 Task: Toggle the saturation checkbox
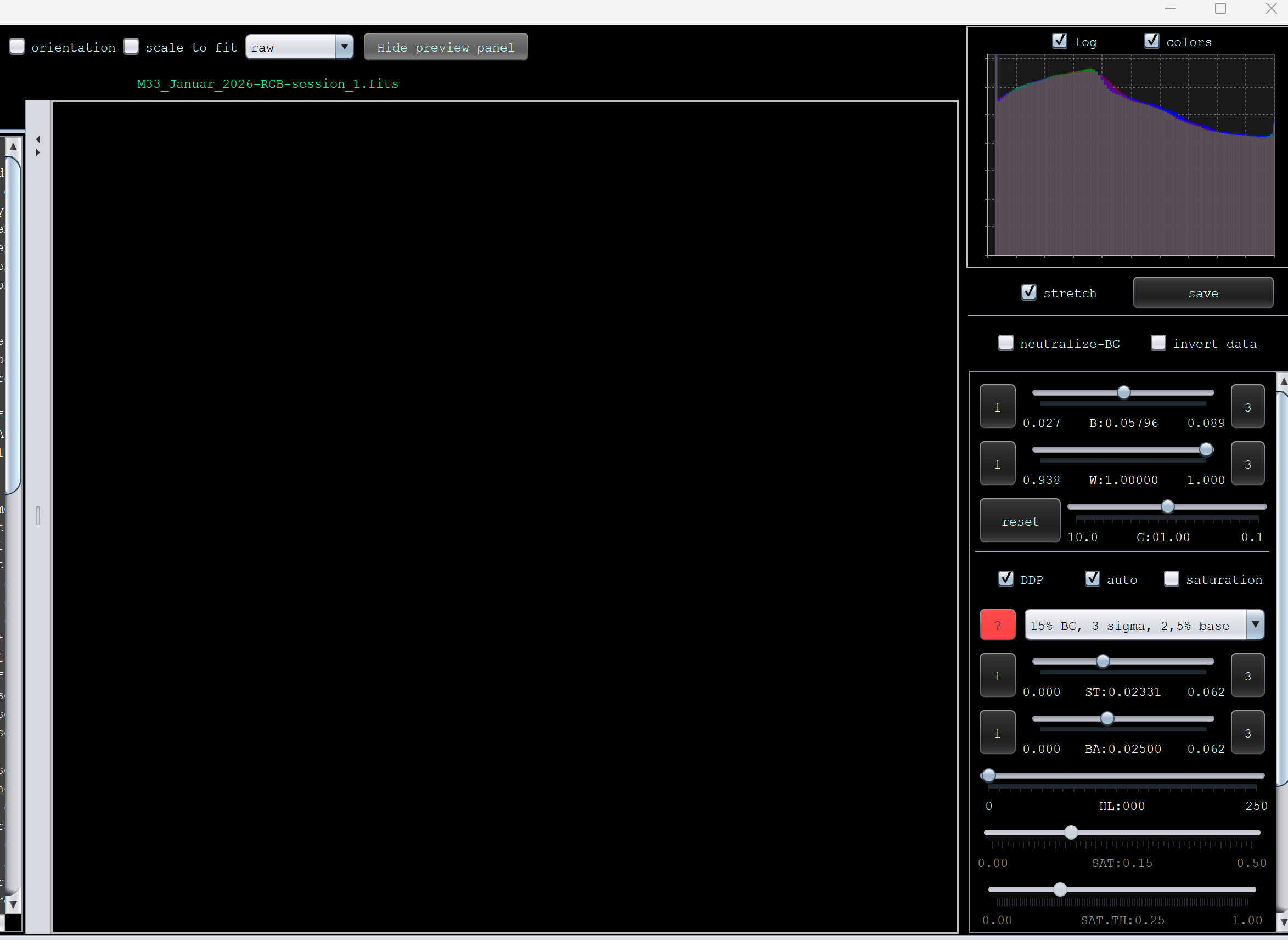coord(1171,579)
